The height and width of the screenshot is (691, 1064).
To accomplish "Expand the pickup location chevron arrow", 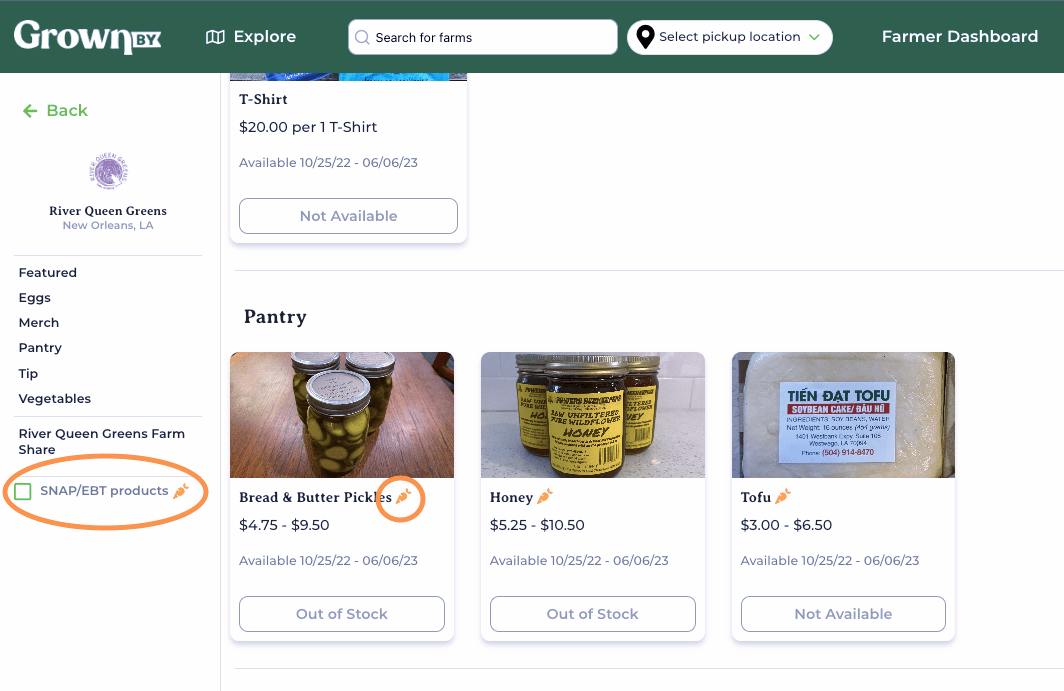I will click(813, 37).
